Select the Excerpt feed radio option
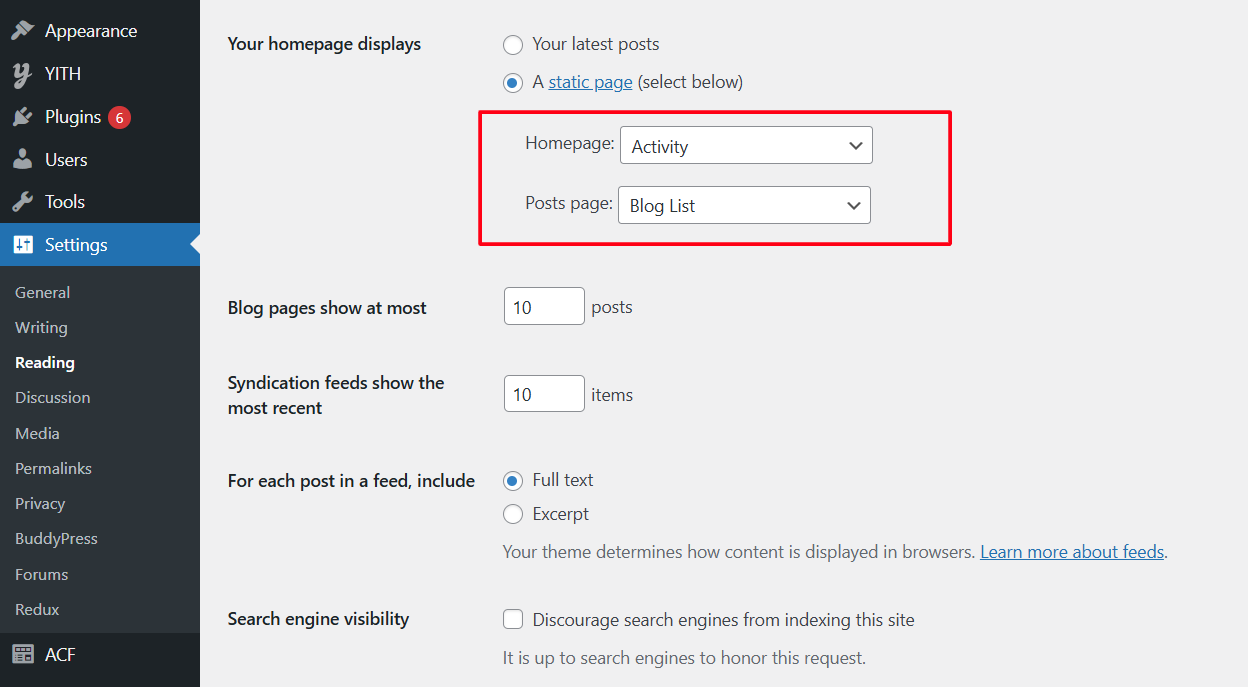 point(513,515)
